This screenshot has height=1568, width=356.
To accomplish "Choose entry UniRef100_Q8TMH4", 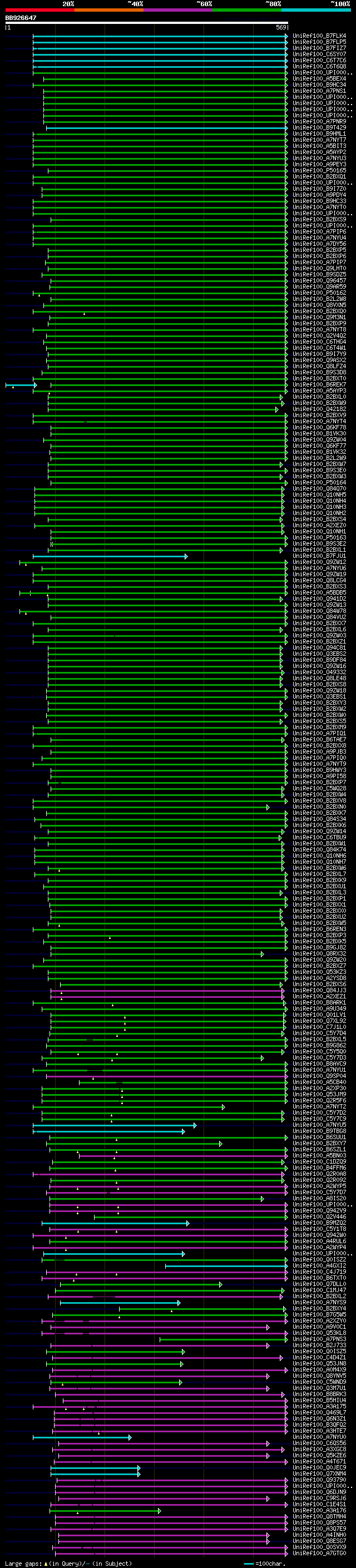I will [319, 1517].
